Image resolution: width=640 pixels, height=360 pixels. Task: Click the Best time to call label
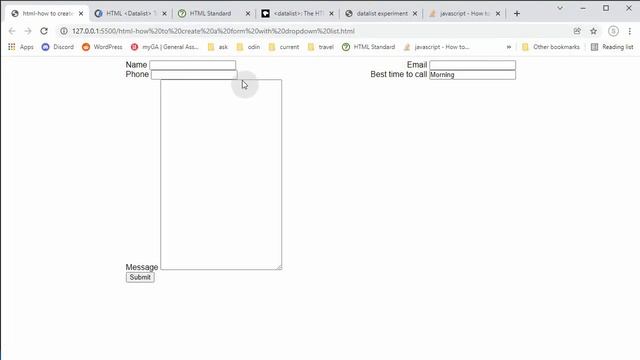(x=398, y=74)
